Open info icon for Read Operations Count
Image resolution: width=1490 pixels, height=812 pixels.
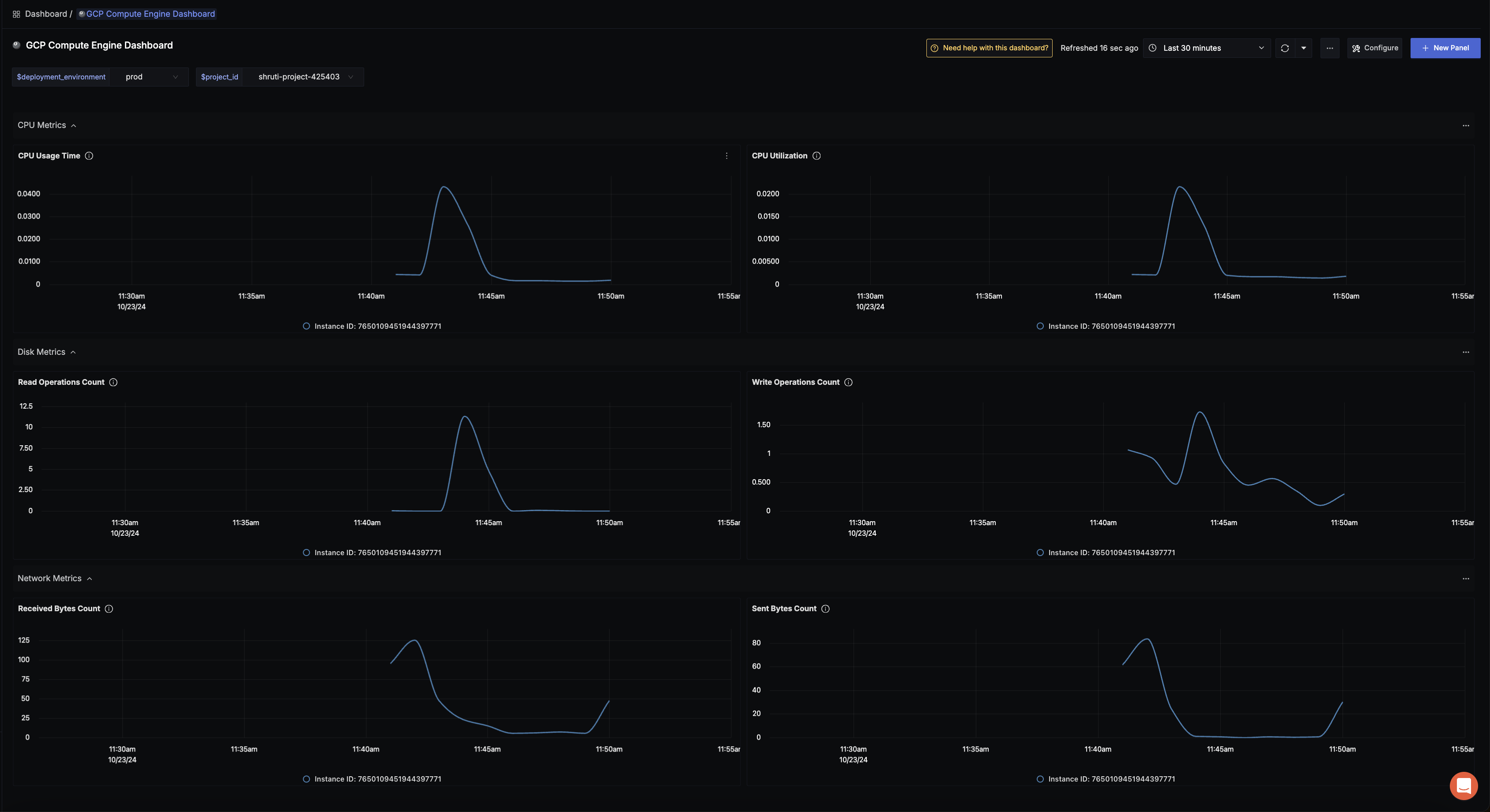(113, 382)
